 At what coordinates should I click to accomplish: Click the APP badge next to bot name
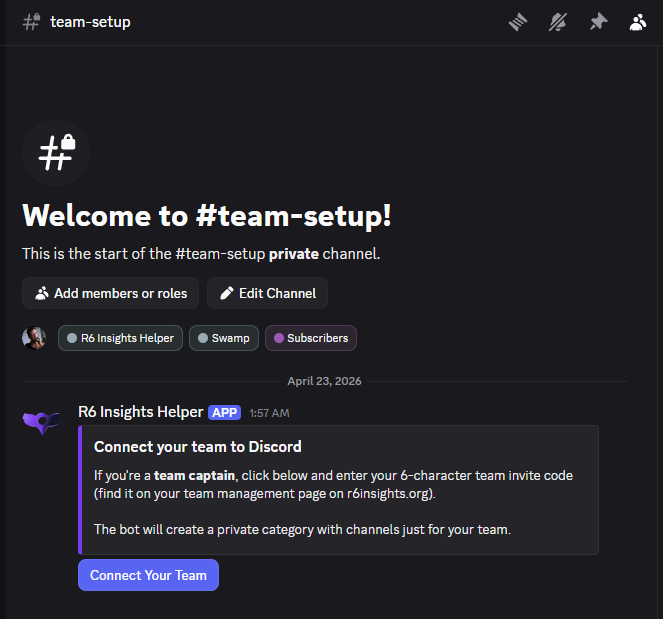[224, 413]
